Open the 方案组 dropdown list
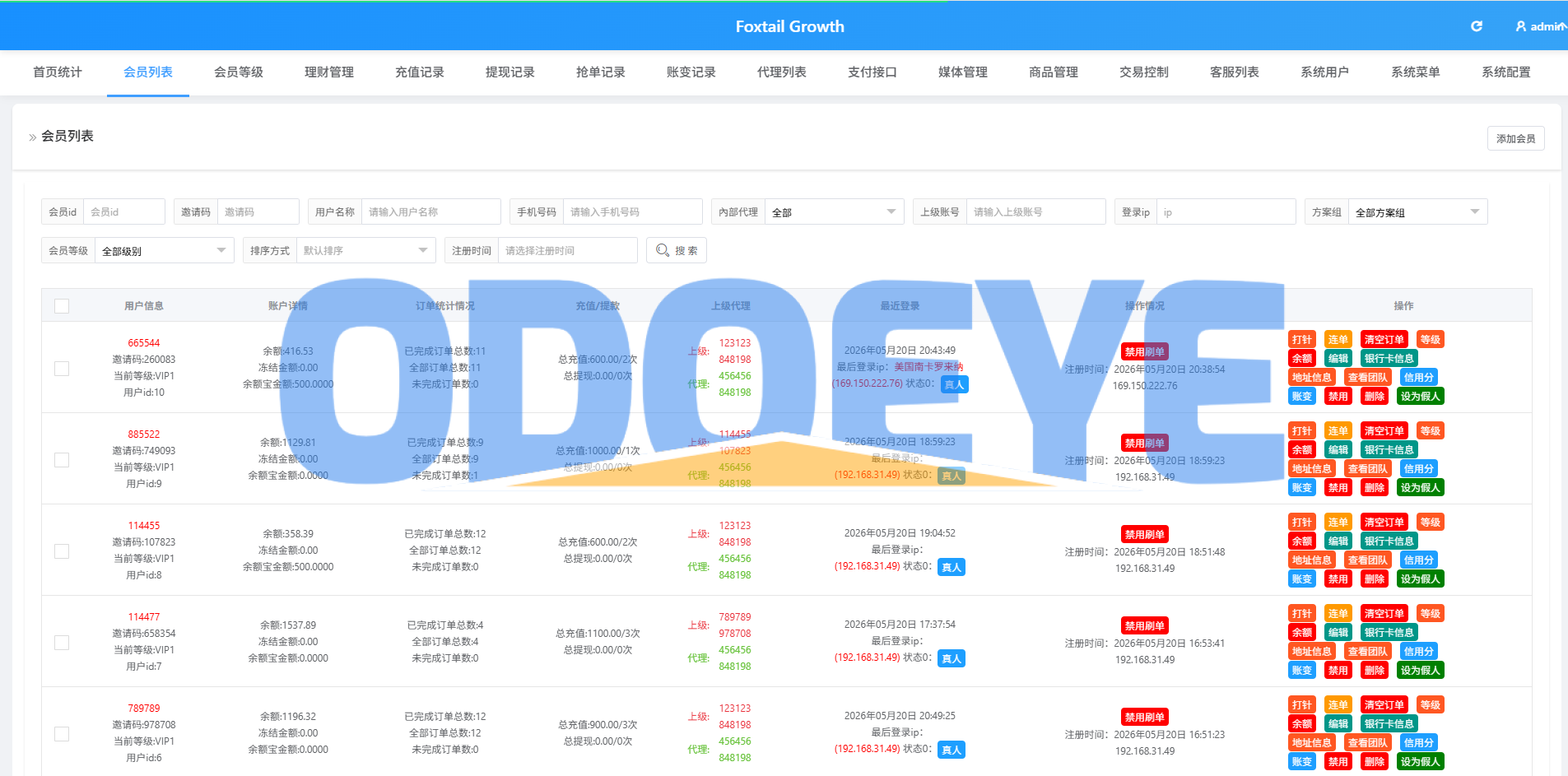 point(1417,212)
